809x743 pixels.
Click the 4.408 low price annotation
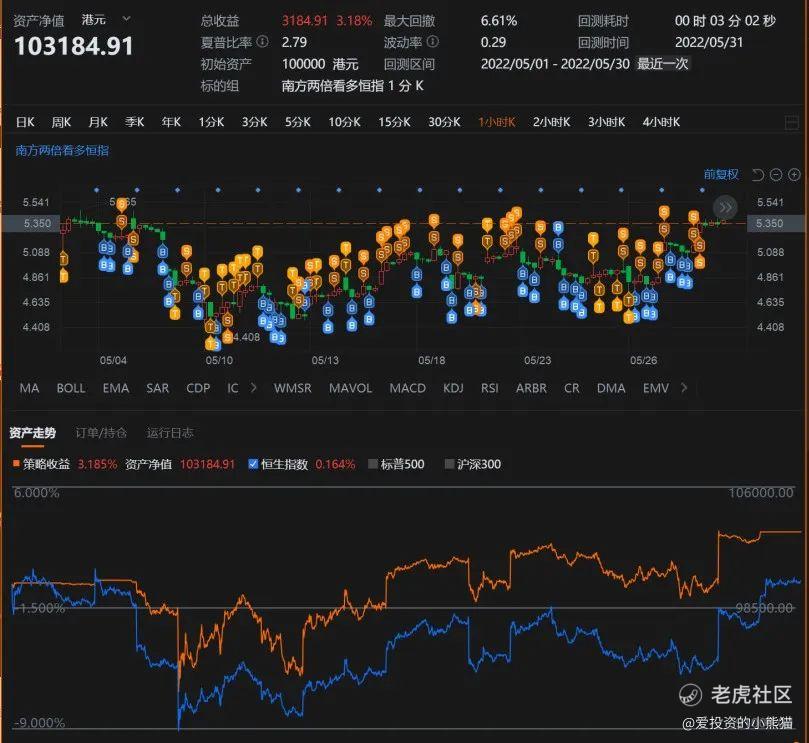(x=247, y=337)
